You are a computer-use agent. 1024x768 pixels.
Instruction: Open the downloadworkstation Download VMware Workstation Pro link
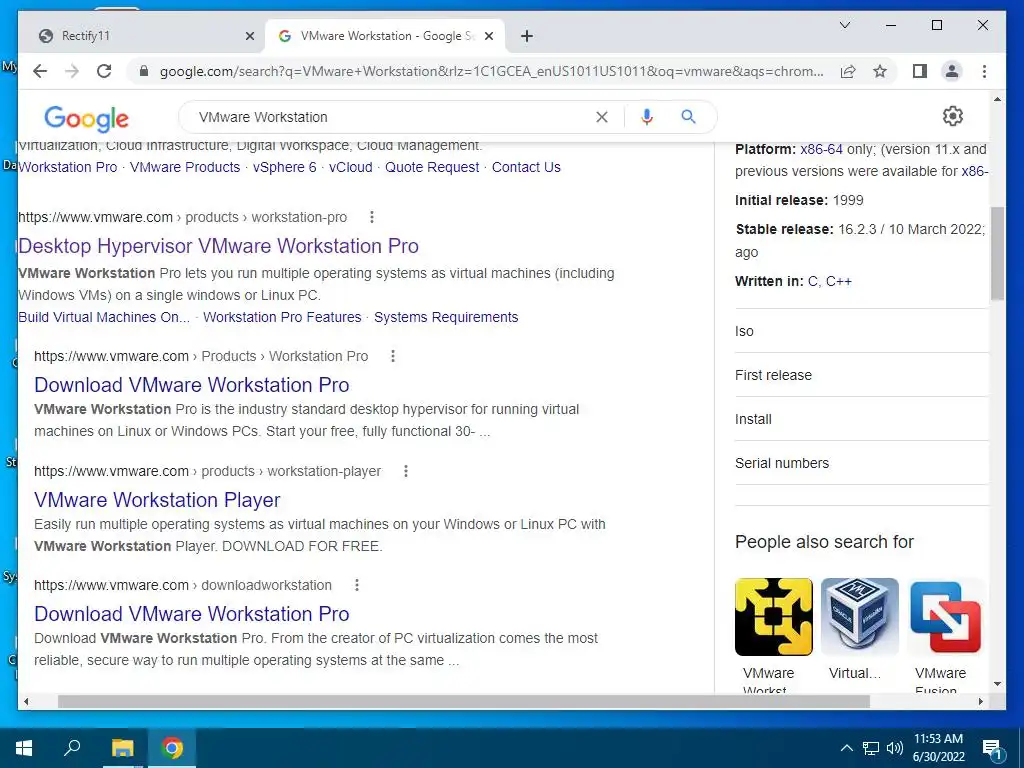(x=191, y=614)
